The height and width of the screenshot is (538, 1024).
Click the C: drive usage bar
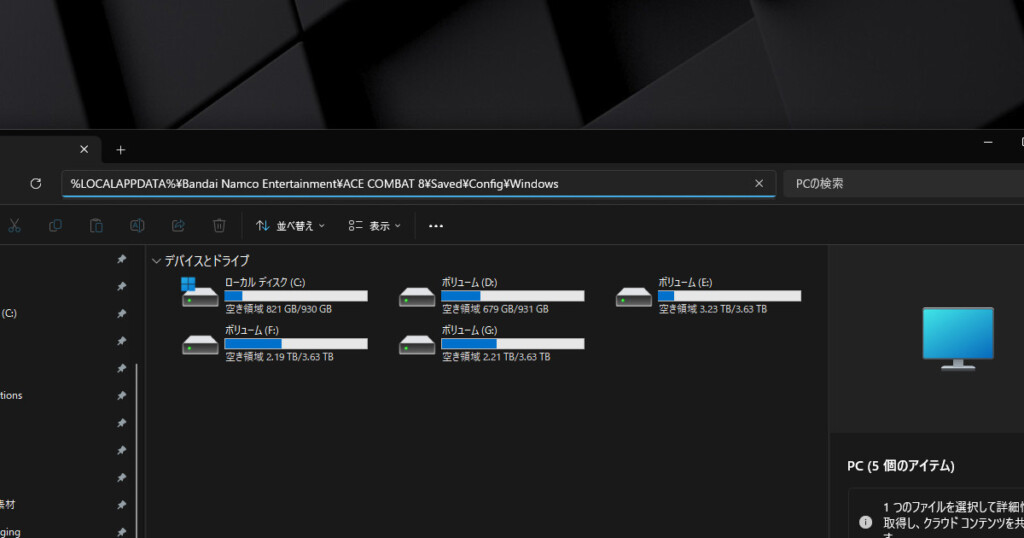tap(296, 296)
